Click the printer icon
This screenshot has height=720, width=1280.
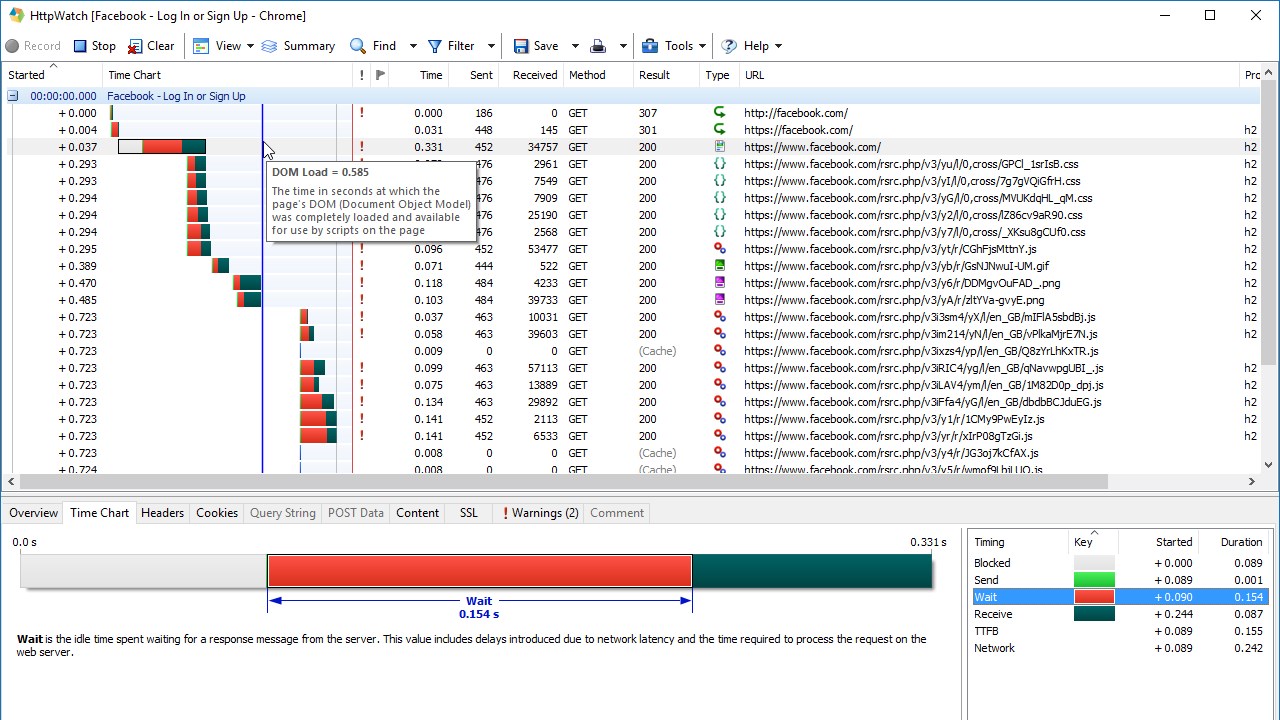coord(598,46)
